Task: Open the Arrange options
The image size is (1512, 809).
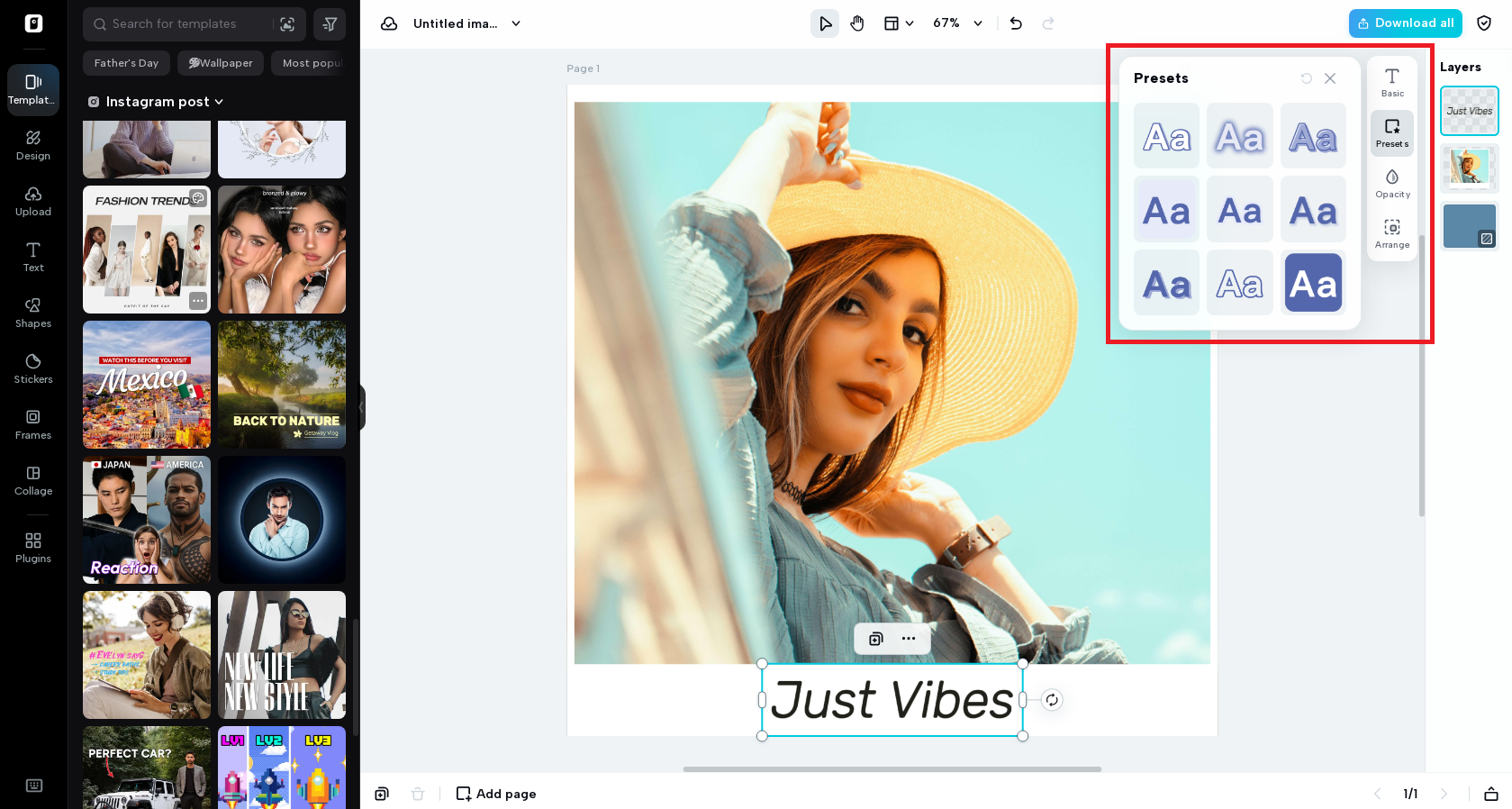Action: click(1392, 233)
